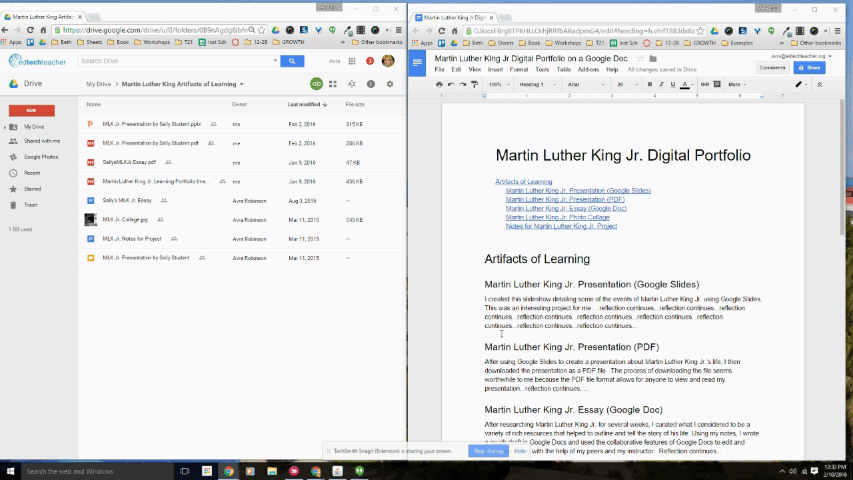
Task: Toggle italic formatting in Docs toolbar
Action: 662,84
